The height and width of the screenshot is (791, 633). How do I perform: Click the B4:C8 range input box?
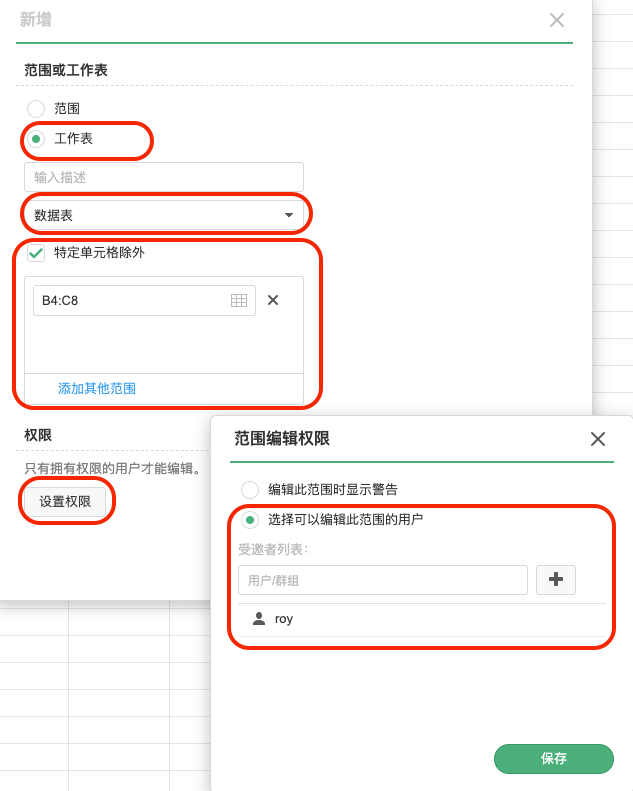point(144,301)
